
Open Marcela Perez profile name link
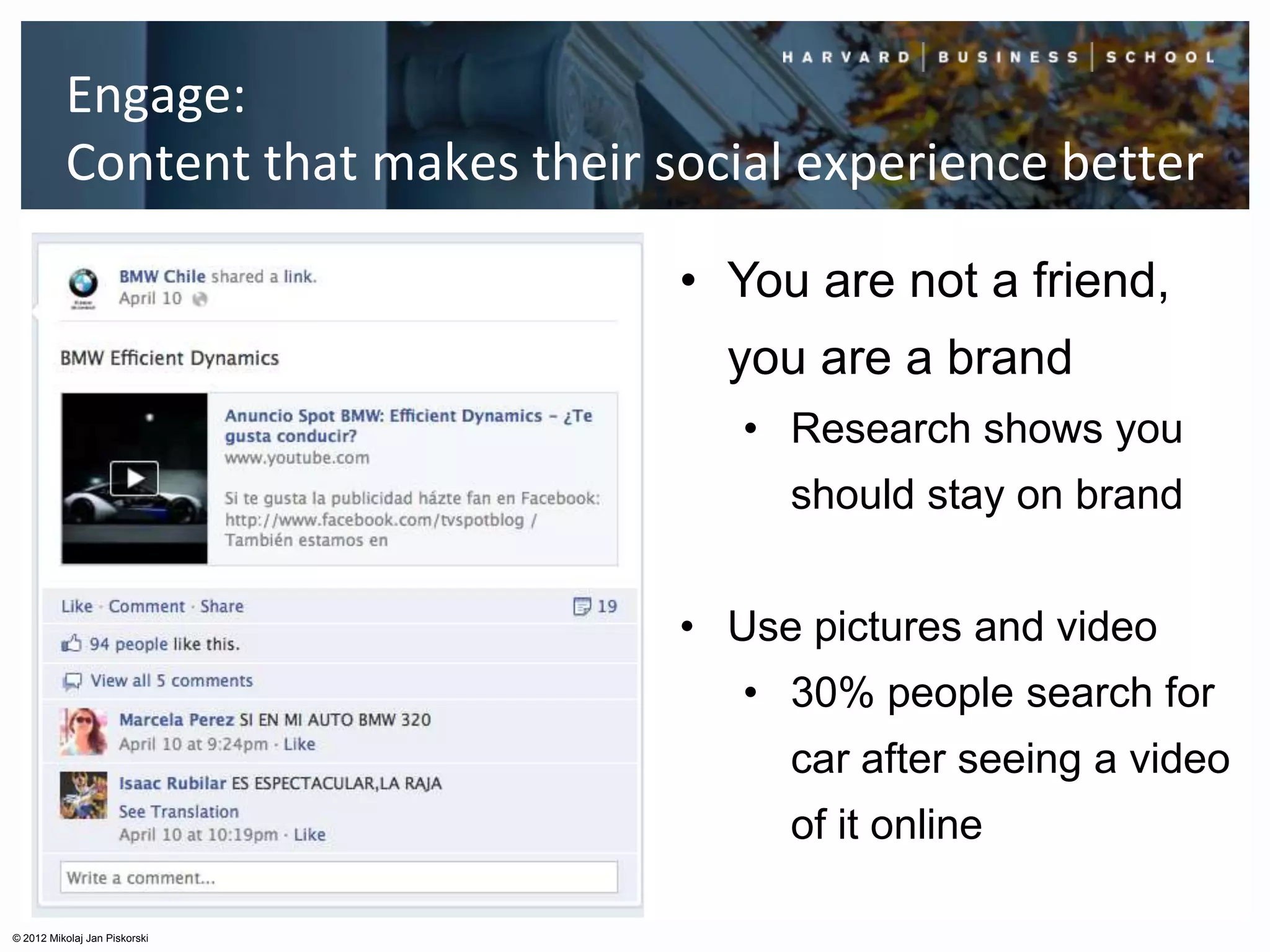177,720
